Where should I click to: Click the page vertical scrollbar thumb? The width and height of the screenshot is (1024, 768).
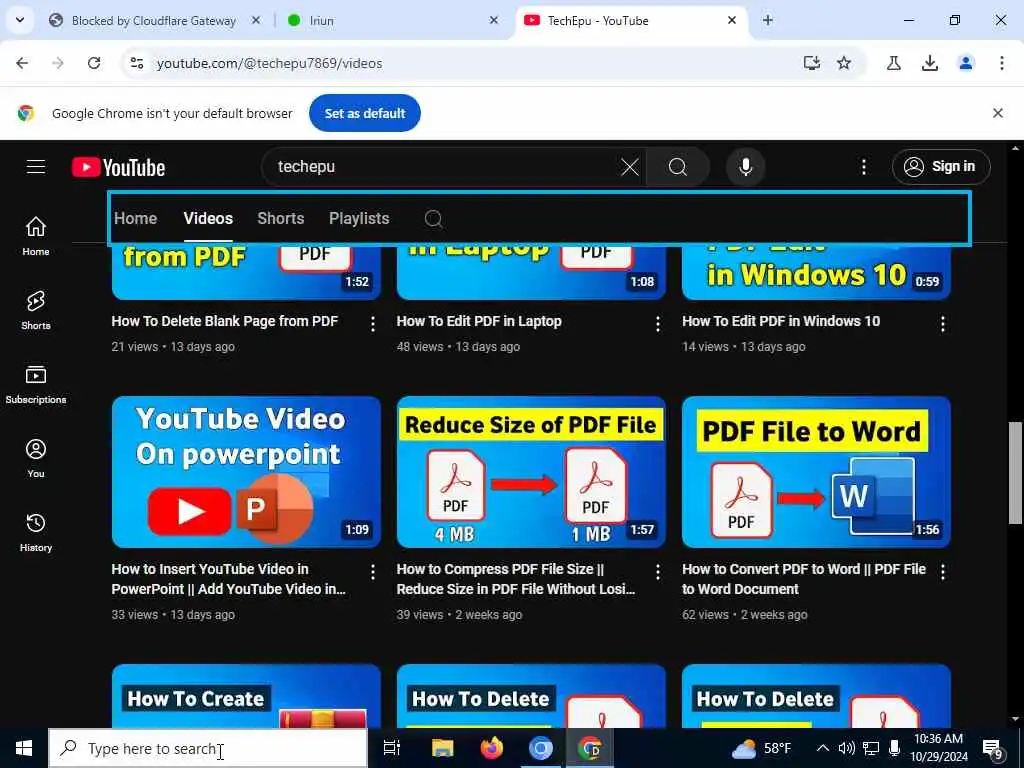pos(1015,472)
